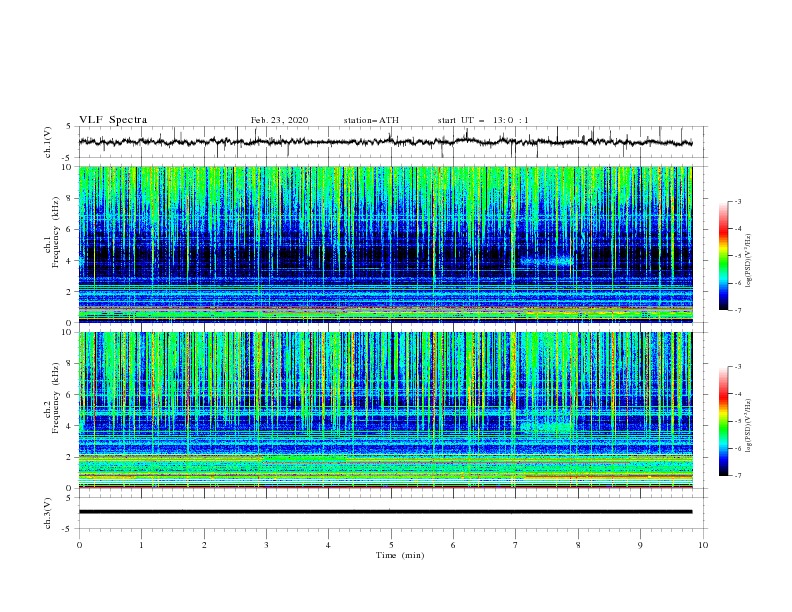Click time axis tick label "10"
This screenshot has width=792, height=612.
point(703,545)
